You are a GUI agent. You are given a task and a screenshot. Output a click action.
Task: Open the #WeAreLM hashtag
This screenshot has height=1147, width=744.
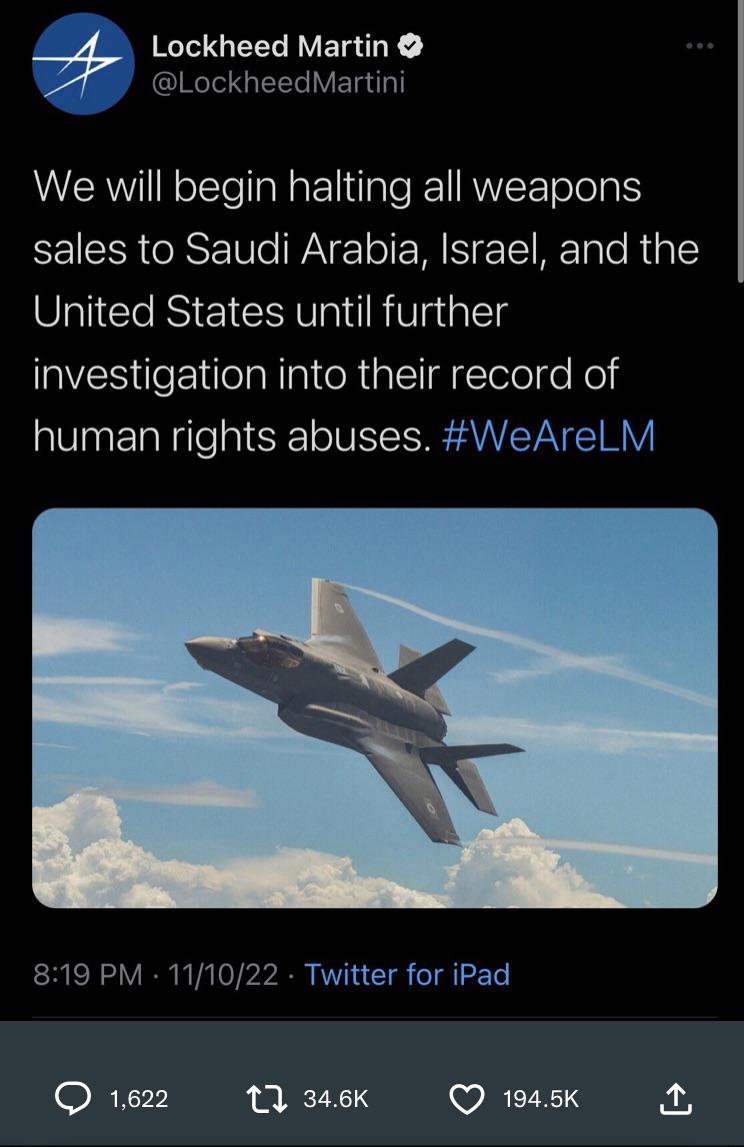tap(548, 436)
